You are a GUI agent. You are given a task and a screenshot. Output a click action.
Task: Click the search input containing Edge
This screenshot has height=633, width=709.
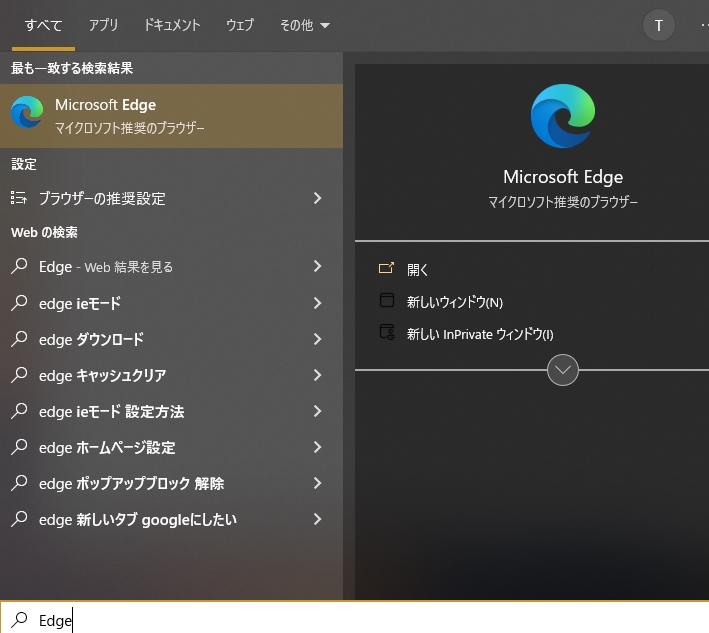coord(354,618)
